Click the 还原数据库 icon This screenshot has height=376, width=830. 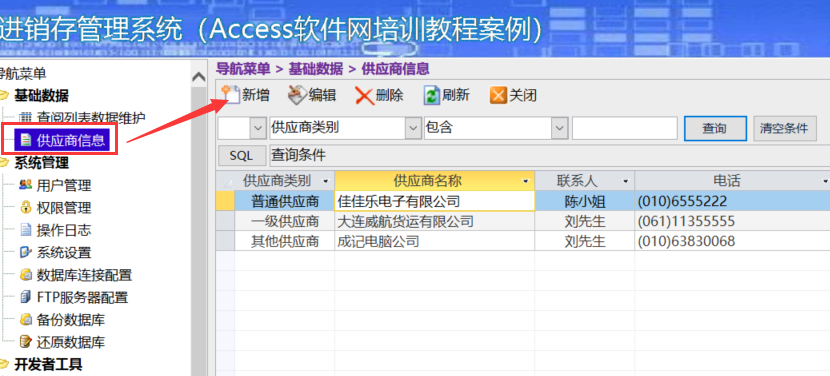[25, 342]
